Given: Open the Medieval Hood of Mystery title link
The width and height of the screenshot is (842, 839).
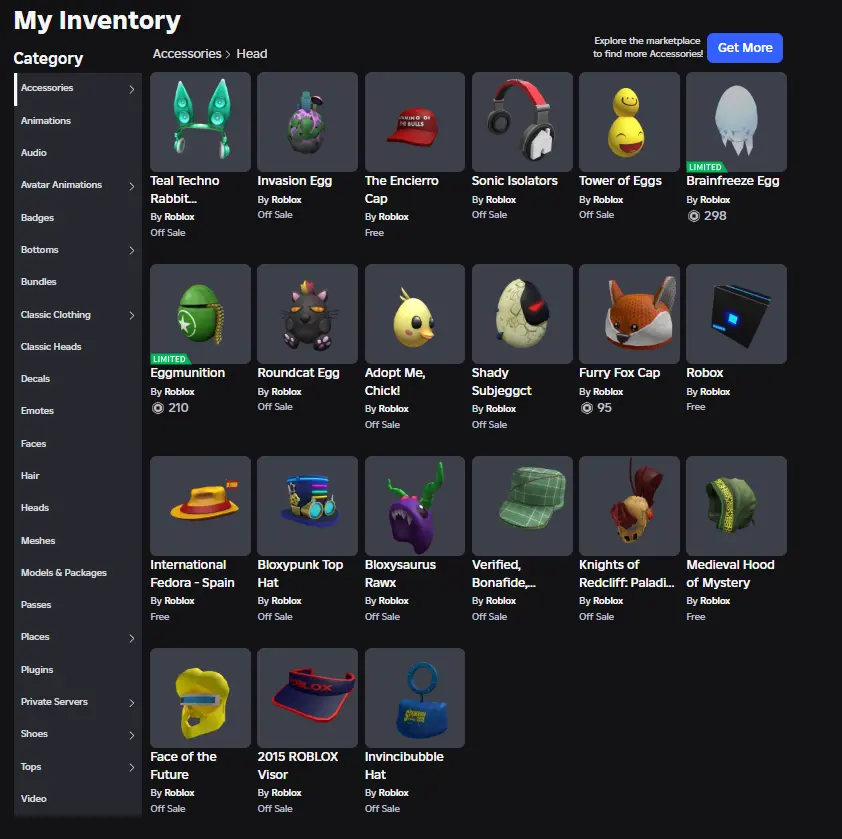Looking at the screenshot, I should click(x=730, y=574).
